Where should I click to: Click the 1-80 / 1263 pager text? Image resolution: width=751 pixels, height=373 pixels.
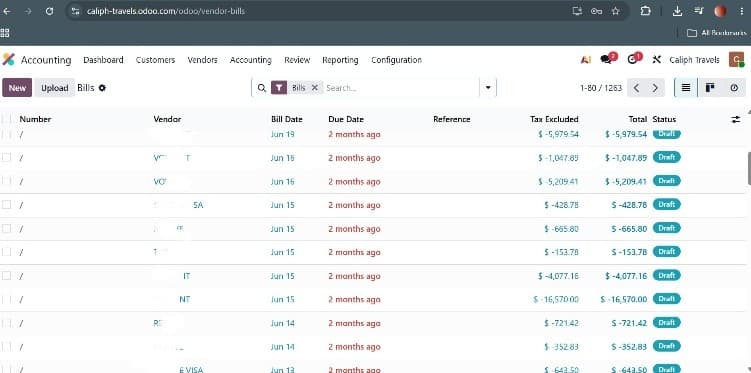[601, 88]
